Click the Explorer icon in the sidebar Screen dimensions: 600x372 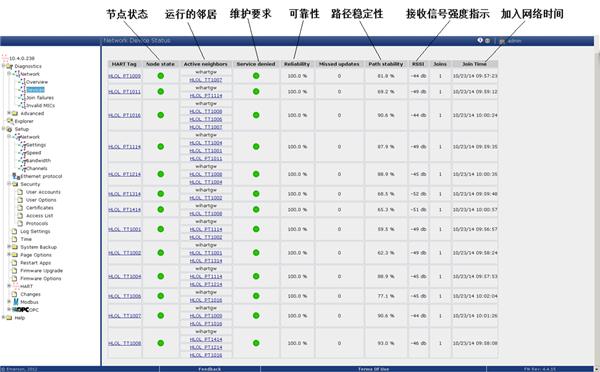click(10, 121)
